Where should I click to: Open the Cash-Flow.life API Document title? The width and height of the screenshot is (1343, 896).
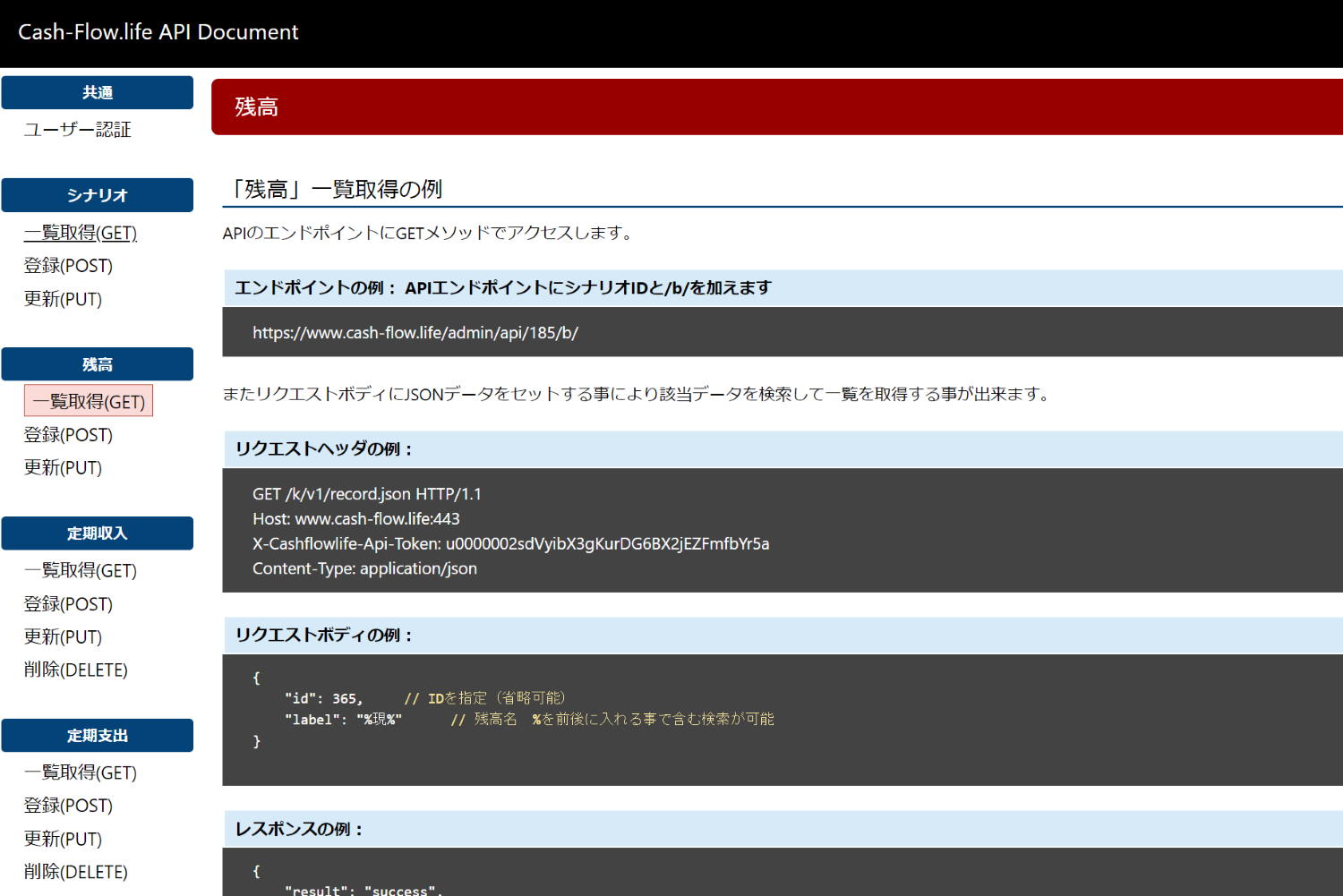pos(158,32)
